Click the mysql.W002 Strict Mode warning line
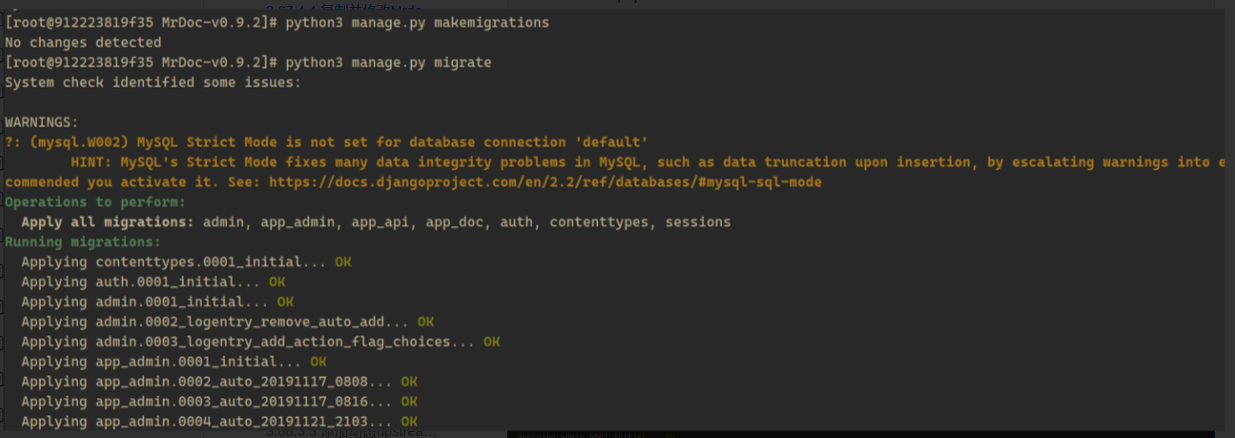The height and width of the screenshot is (438, 1235). 327,142
